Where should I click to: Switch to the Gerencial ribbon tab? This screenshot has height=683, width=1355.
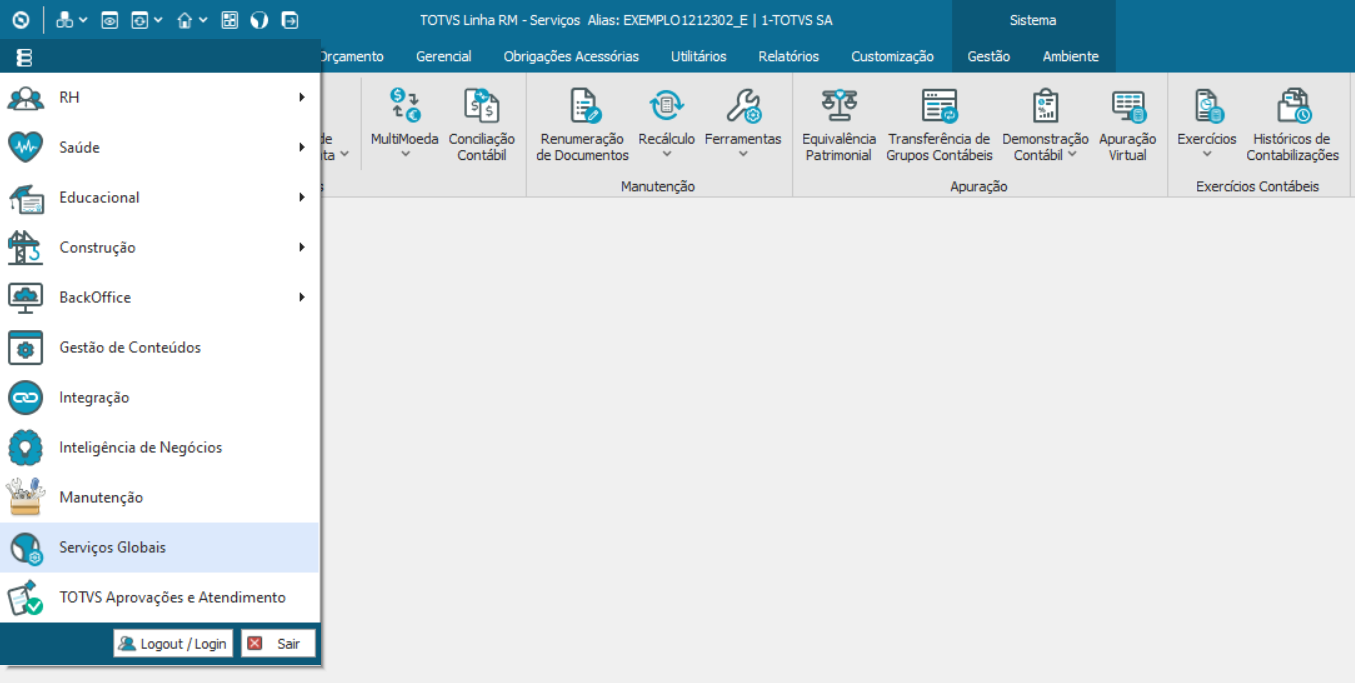(x=444, y=56)
